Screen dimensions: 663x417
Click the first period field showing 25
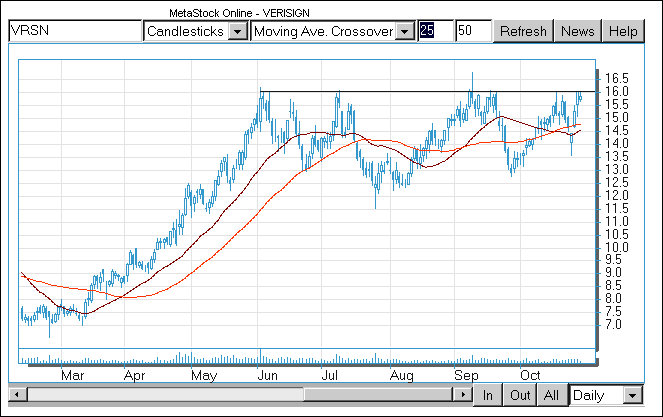pos(435,31)
